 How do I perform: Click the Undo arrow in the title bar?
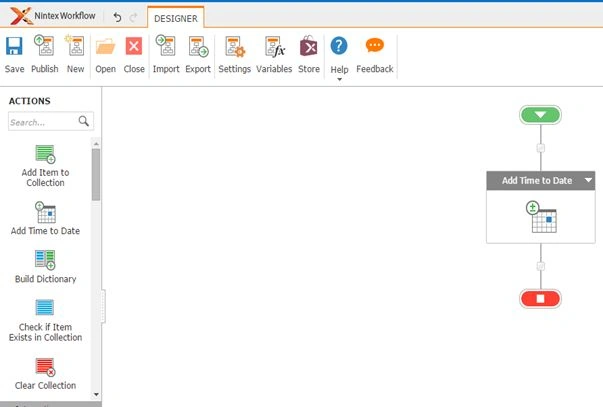pos(117,17)
